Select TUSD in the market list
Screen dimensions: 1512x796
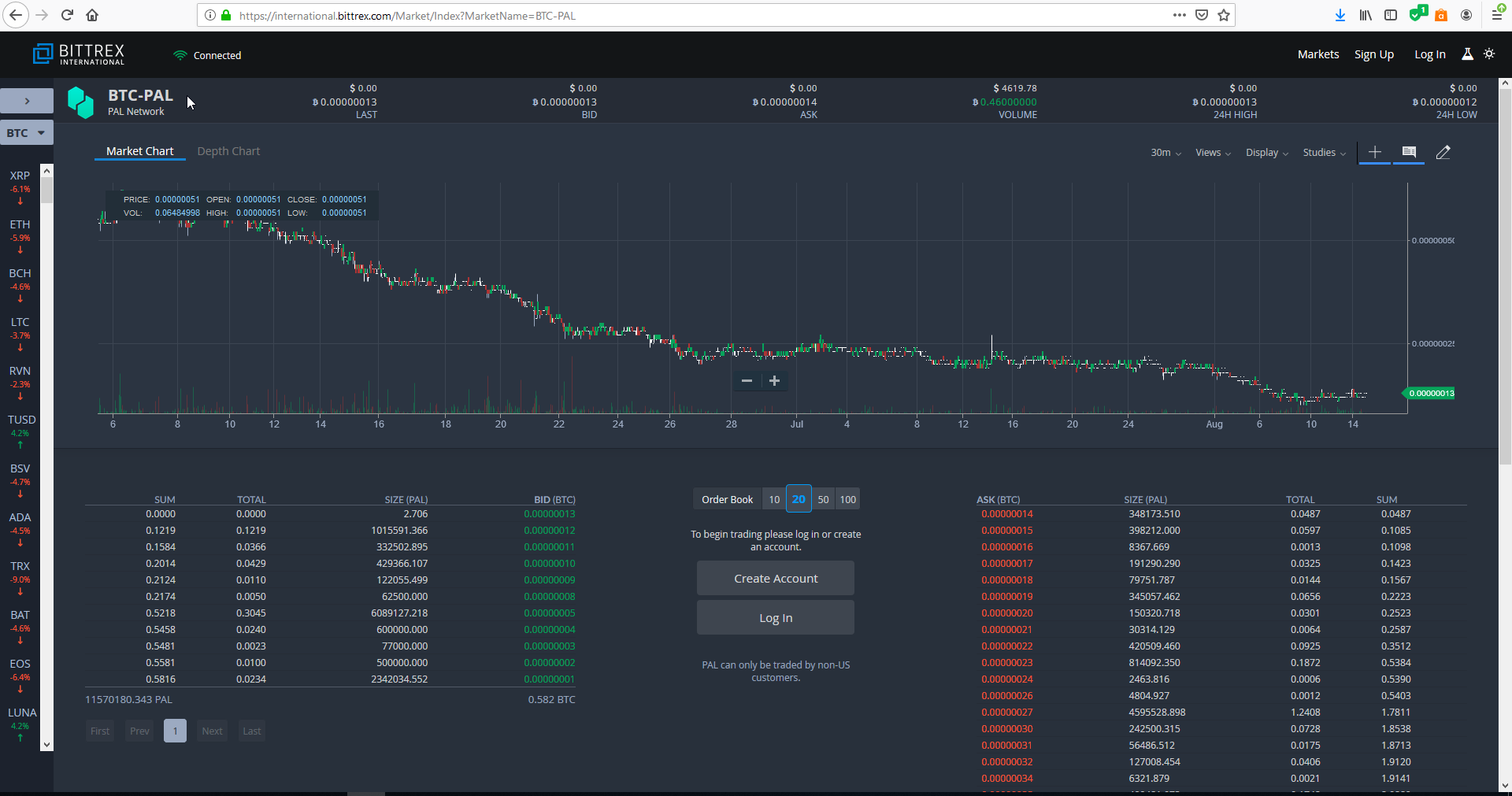pyautogui.click(x=21, y=431)
